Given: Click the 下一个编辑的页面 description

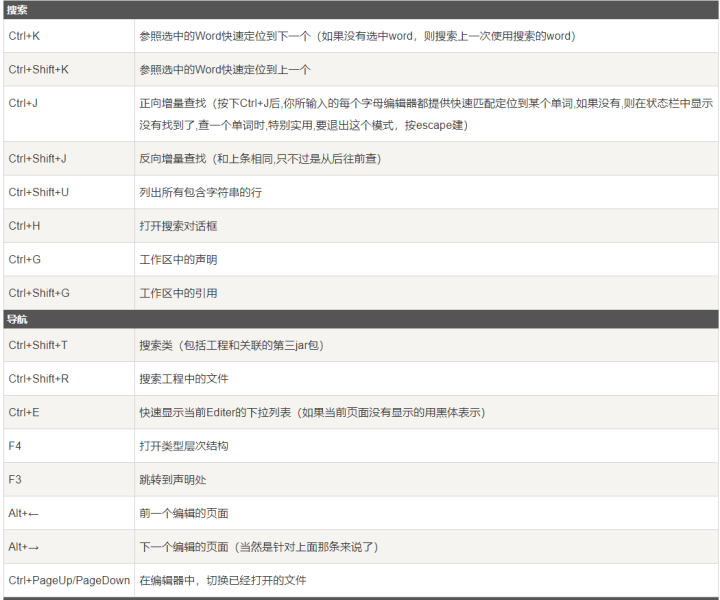Looking at the screenshot, I should pos(259,547).
